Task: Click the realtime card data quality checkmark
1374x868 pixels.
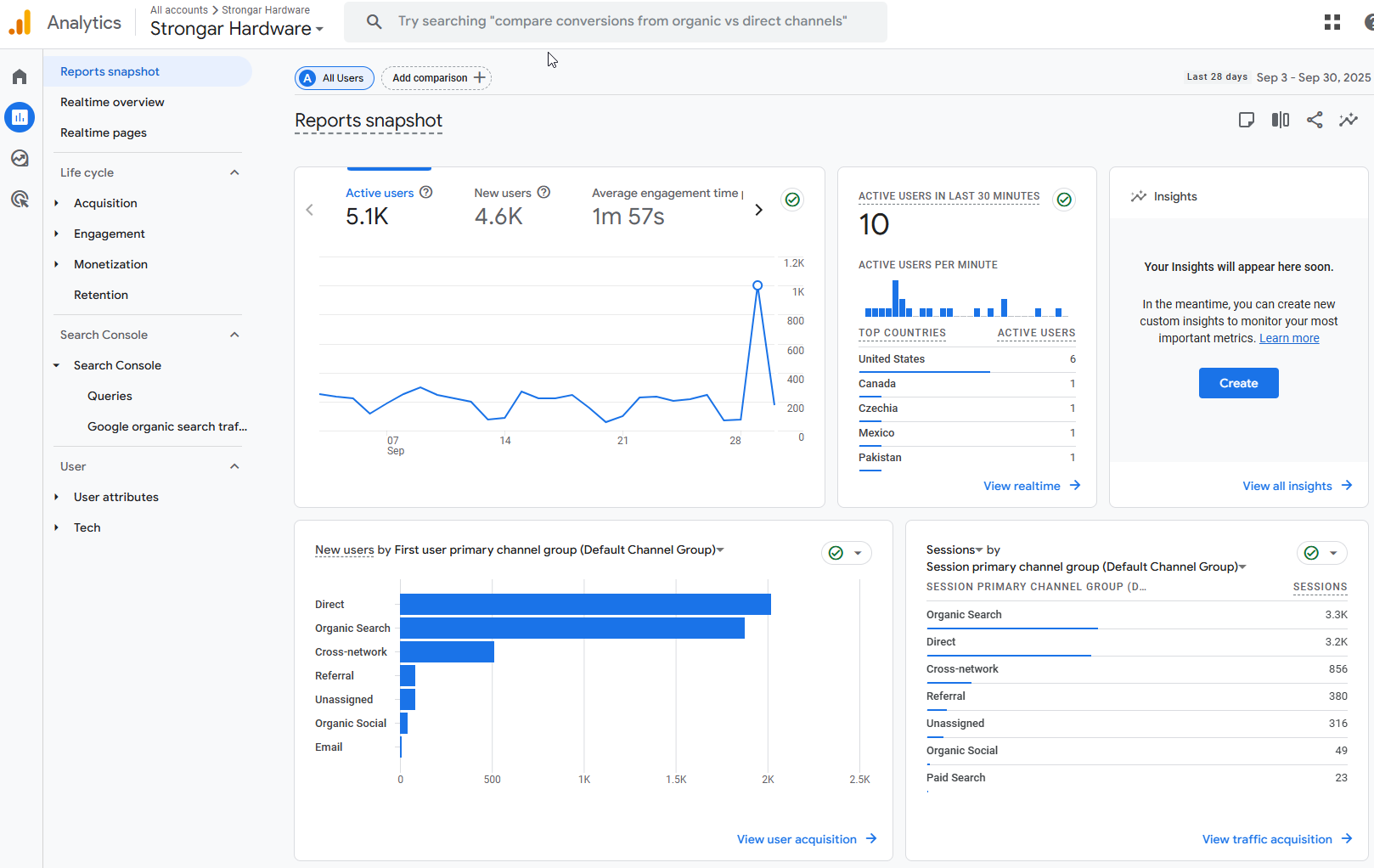Action: pyautogui.click(x=1063, y=200)
